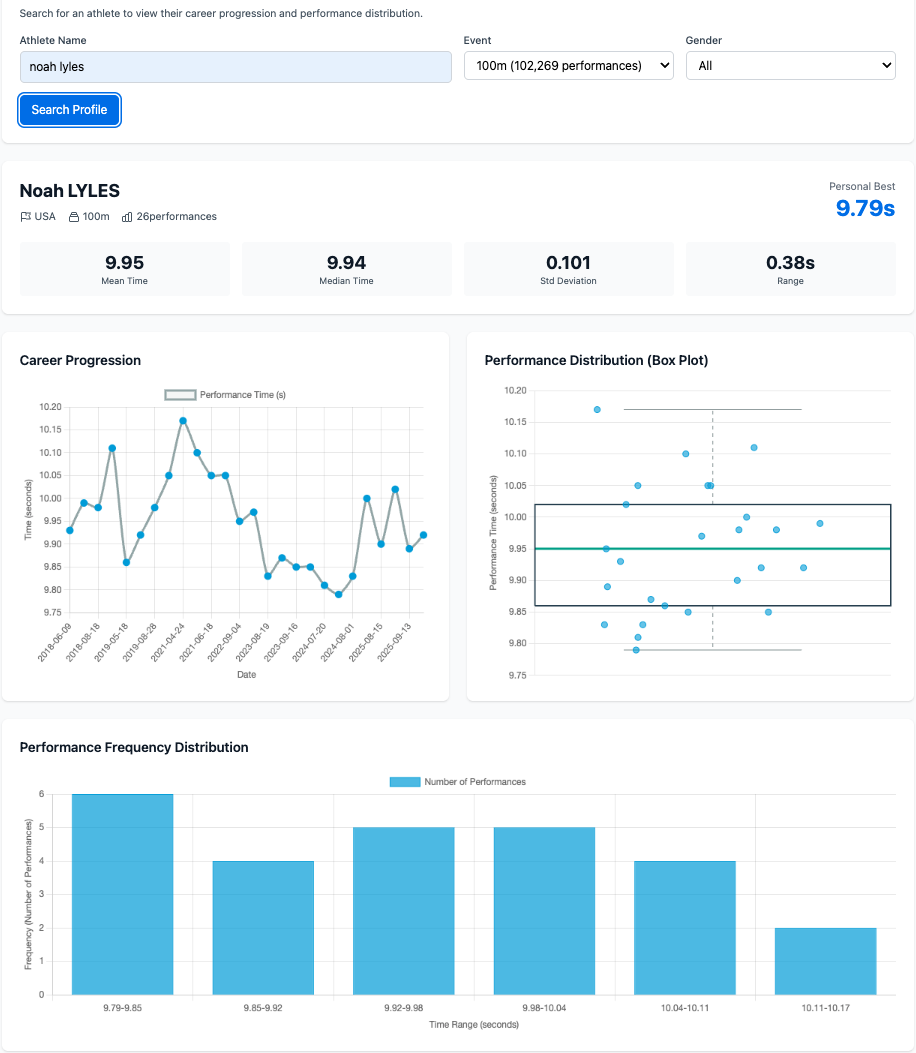Image resolution: width=916 pixels, height=1053 pixels.
Task: Click the 9.94 Median Time card
Action: (347, 269)
